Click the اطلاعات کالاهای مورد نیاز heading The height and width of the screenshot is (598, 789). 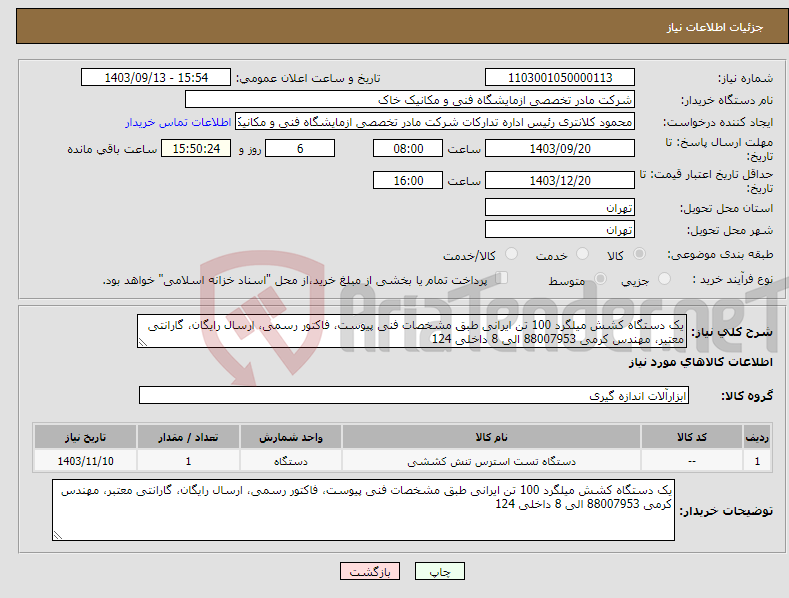(700, 362)
